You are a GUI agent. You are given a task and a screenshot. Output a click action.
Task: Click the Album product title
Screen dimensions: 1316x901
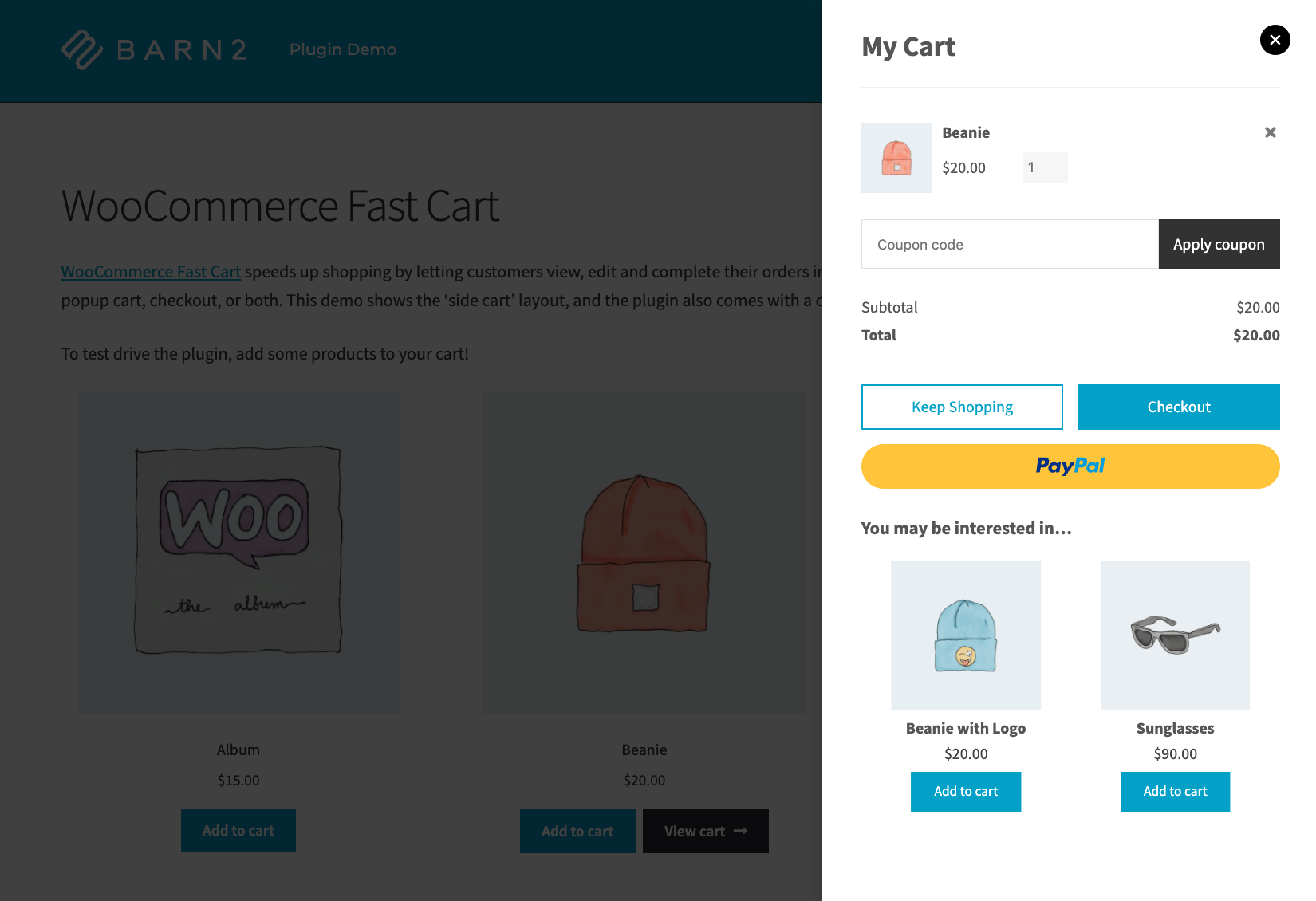[x=238, y=750]
